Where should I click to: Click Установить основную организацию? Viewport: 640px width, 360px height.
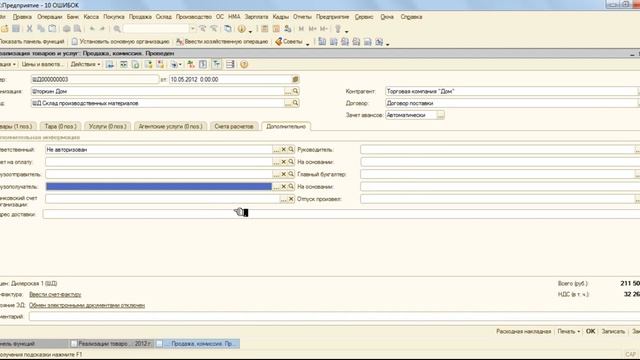(x=120, y=42)
